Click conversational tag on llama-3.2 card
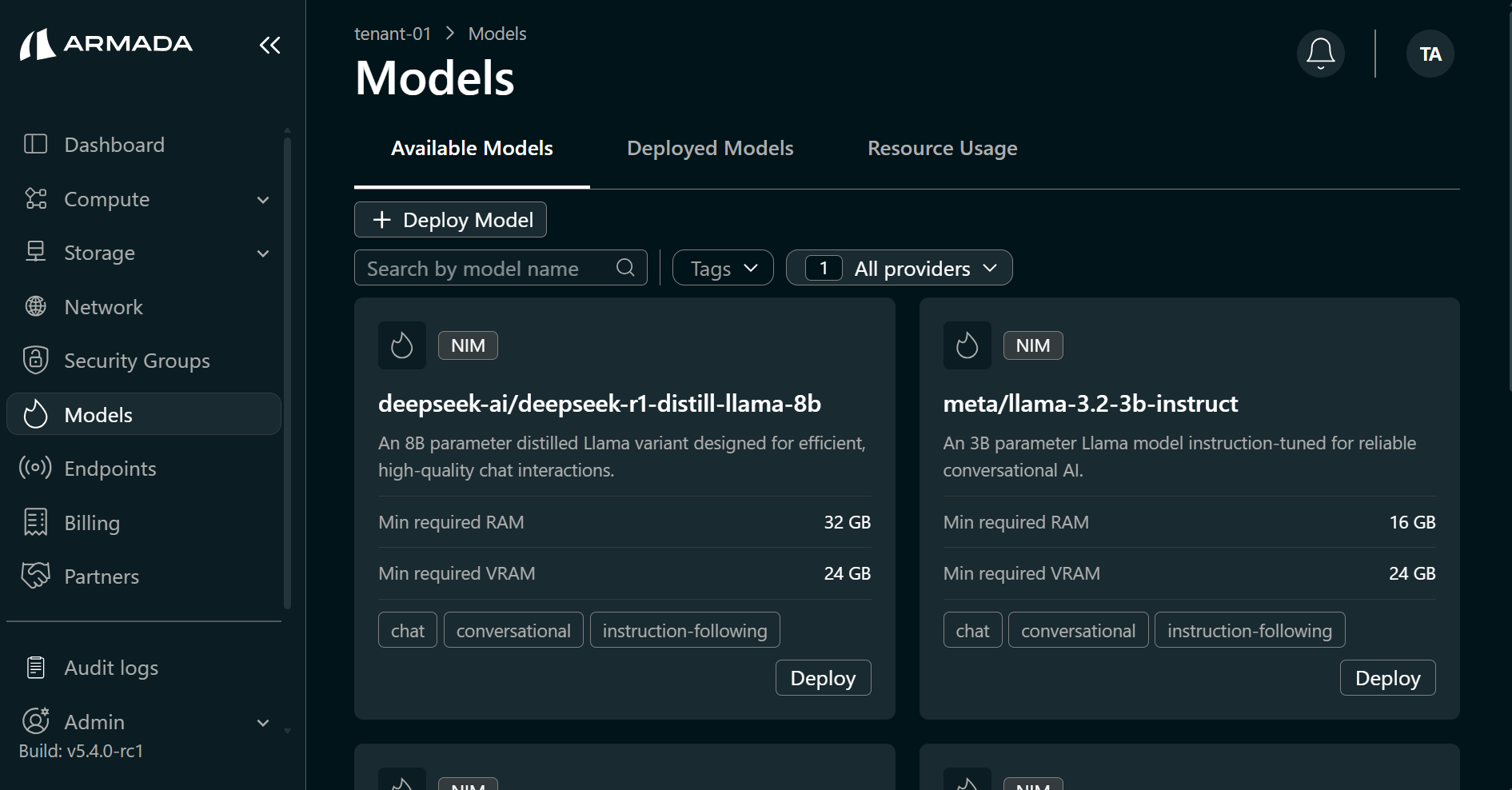The width and height of the screenshot is (1512, 790). 1078,630
